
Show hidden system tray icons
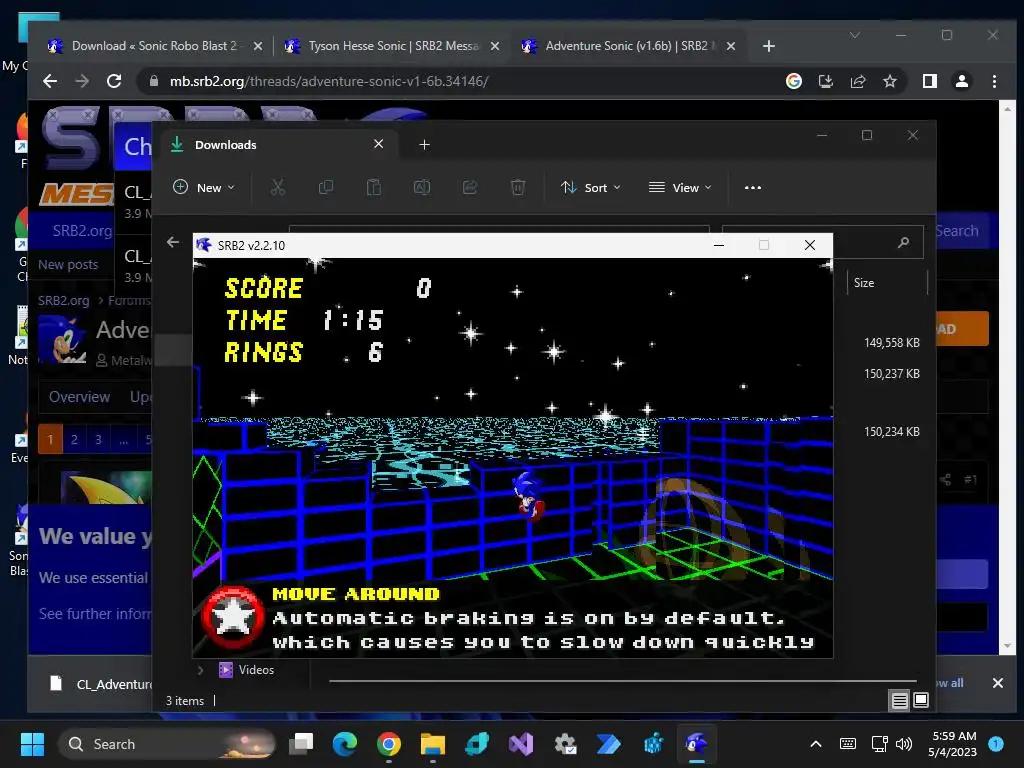816,744
